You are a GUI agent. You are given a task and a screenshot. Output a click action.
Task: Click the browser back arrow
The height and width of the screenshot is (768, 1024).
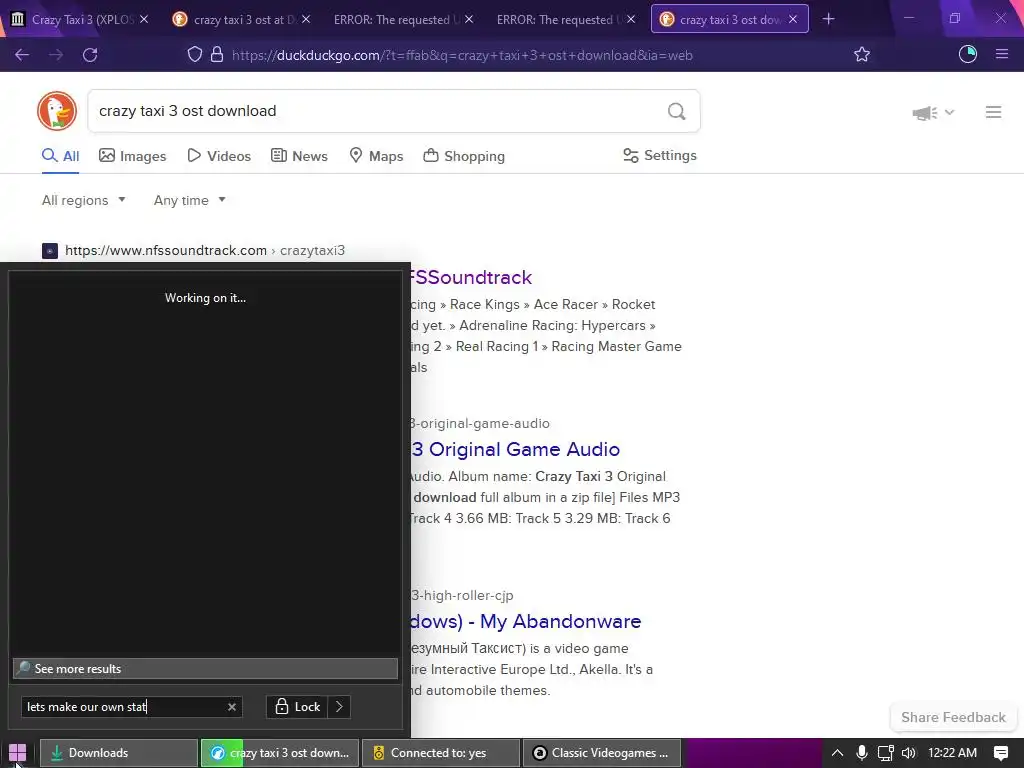click(22, 55)
